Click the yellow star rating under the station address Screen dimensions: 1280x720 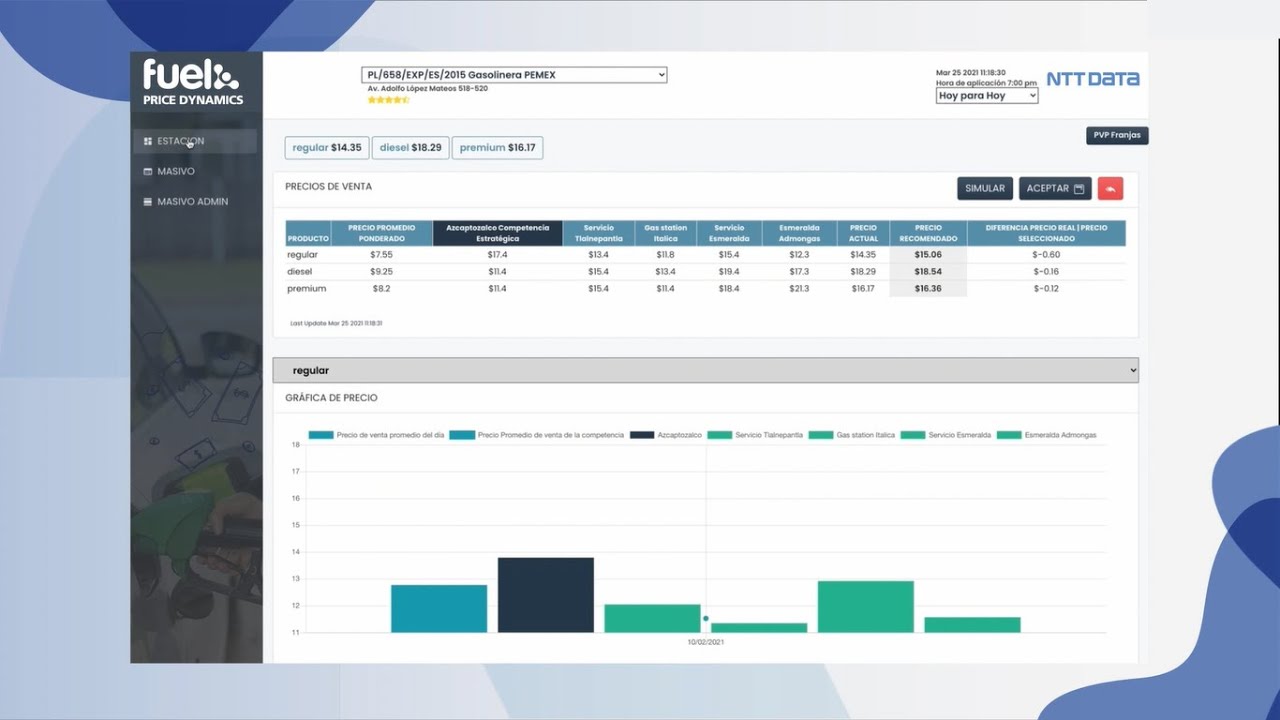388,100
